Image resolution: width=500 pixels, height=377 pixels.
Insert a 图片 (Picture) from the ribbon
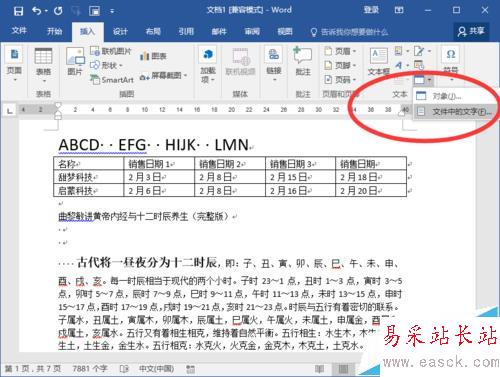click(x=75, y=62)
